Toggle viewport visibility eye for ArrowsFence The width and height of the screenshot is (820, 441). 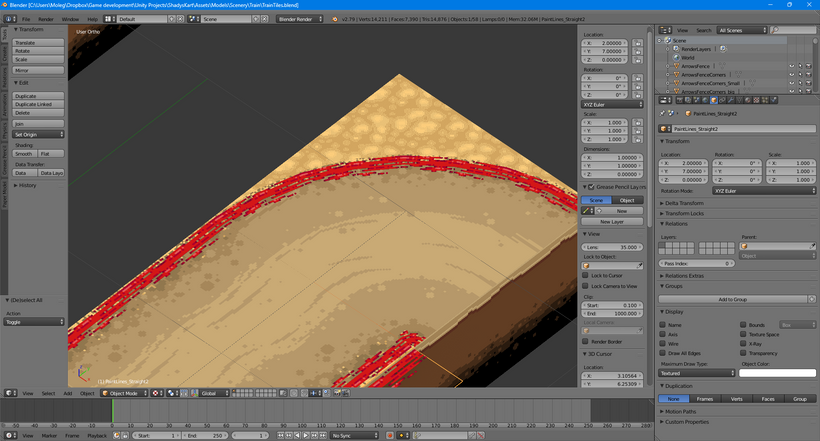792,66
